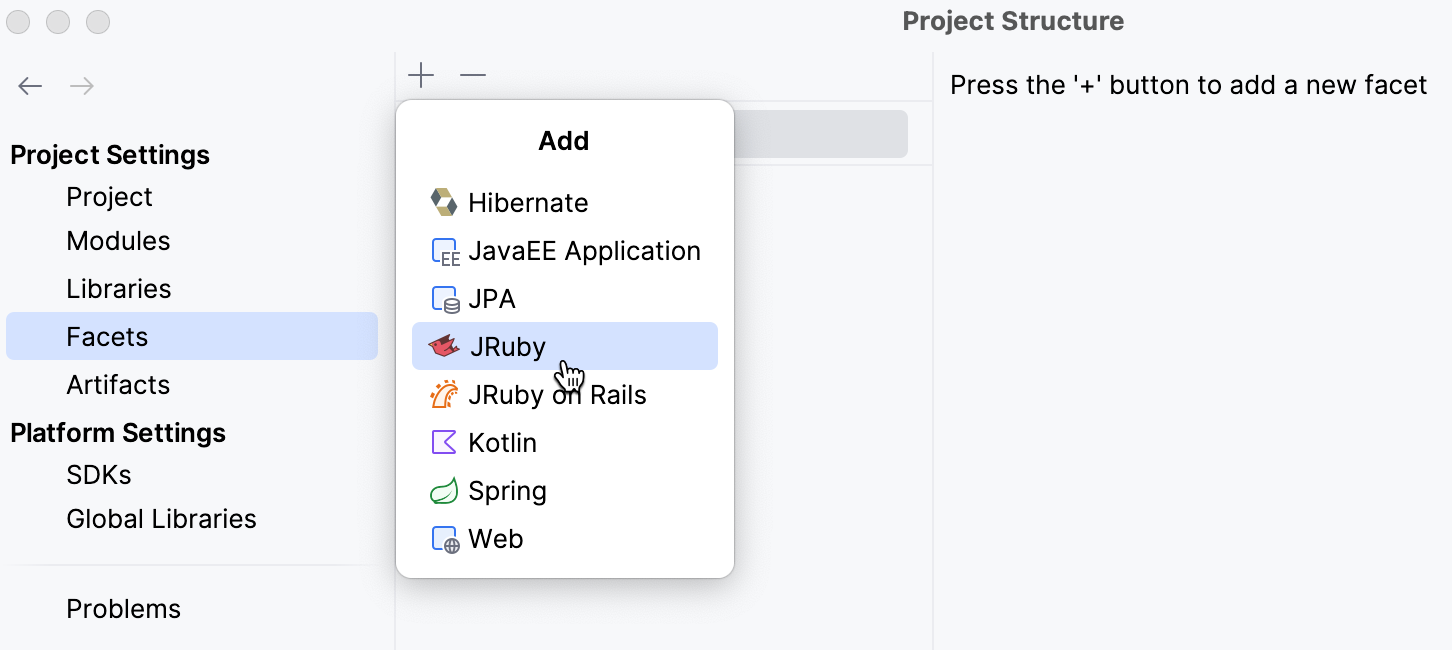View the Problems section
This screenshot has height=650, width=1452.
coord(123,608)
